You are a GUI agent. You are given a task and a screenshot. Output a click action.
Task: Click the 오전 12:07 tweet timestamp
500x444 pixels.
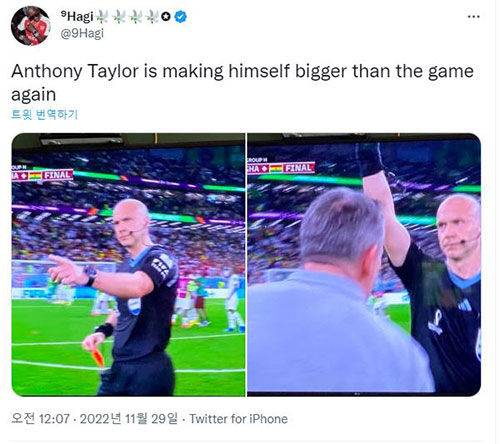[x=40, y=419]
